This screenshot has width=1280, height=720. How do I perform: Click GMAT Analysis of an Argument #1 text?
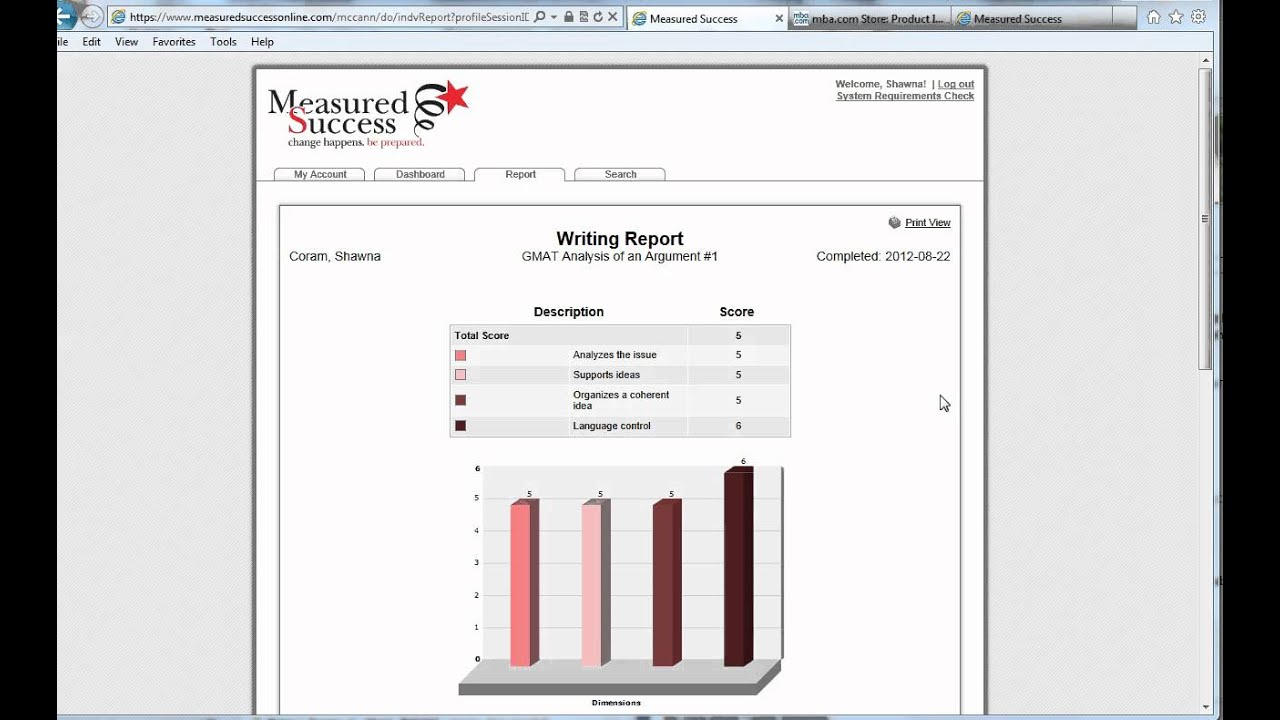pos(620,256)
